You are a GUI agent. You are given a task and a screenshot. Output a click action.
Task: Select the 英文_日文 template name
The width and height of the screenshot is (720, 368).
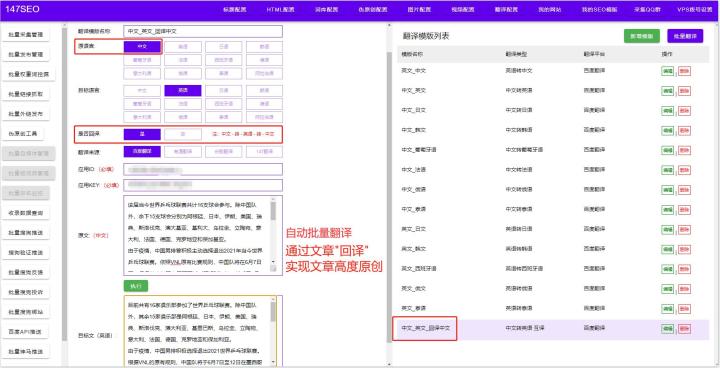[x=413, y=229]
